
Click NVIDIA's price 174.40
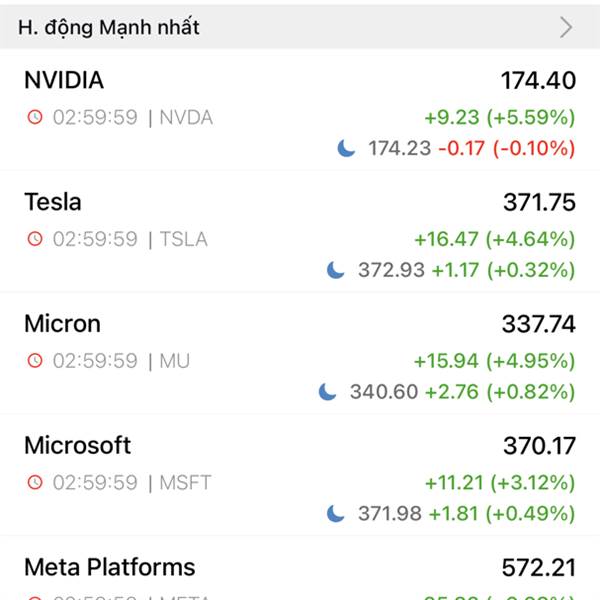(538, 80)
